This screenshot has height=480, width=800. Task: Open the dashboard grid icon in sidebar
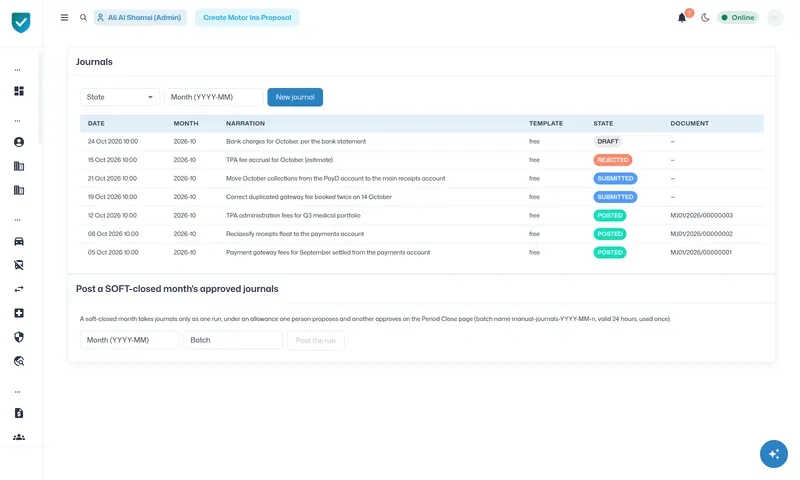point(19,91)
